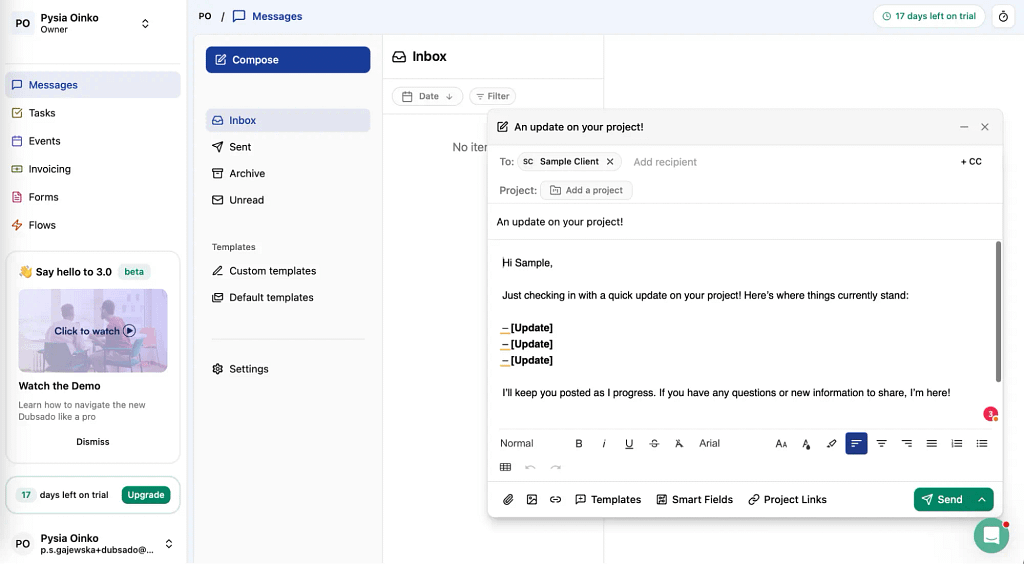This screenshot has height=564, width=1024.
Task: Open the Templates picker in composer
Action: [x=608, y=499]
